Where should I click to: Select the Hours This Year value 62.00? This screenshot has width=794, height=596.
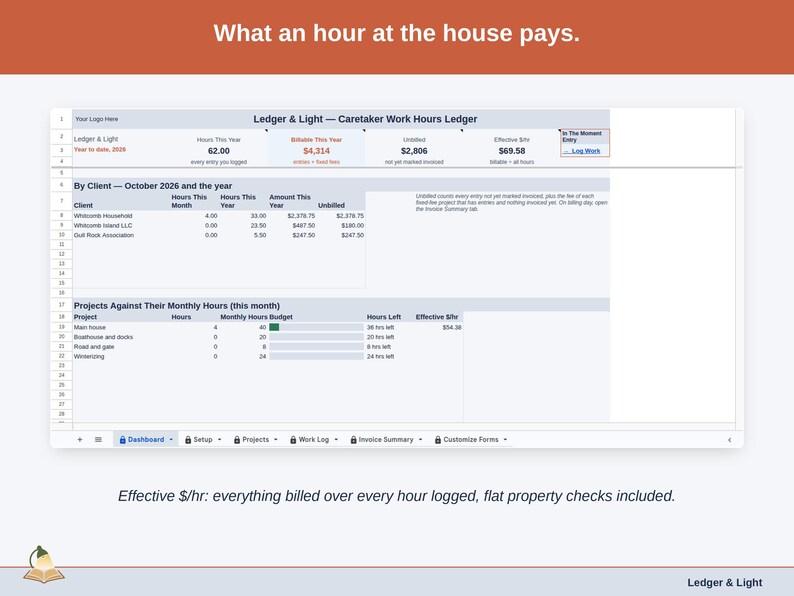point(219,151)
